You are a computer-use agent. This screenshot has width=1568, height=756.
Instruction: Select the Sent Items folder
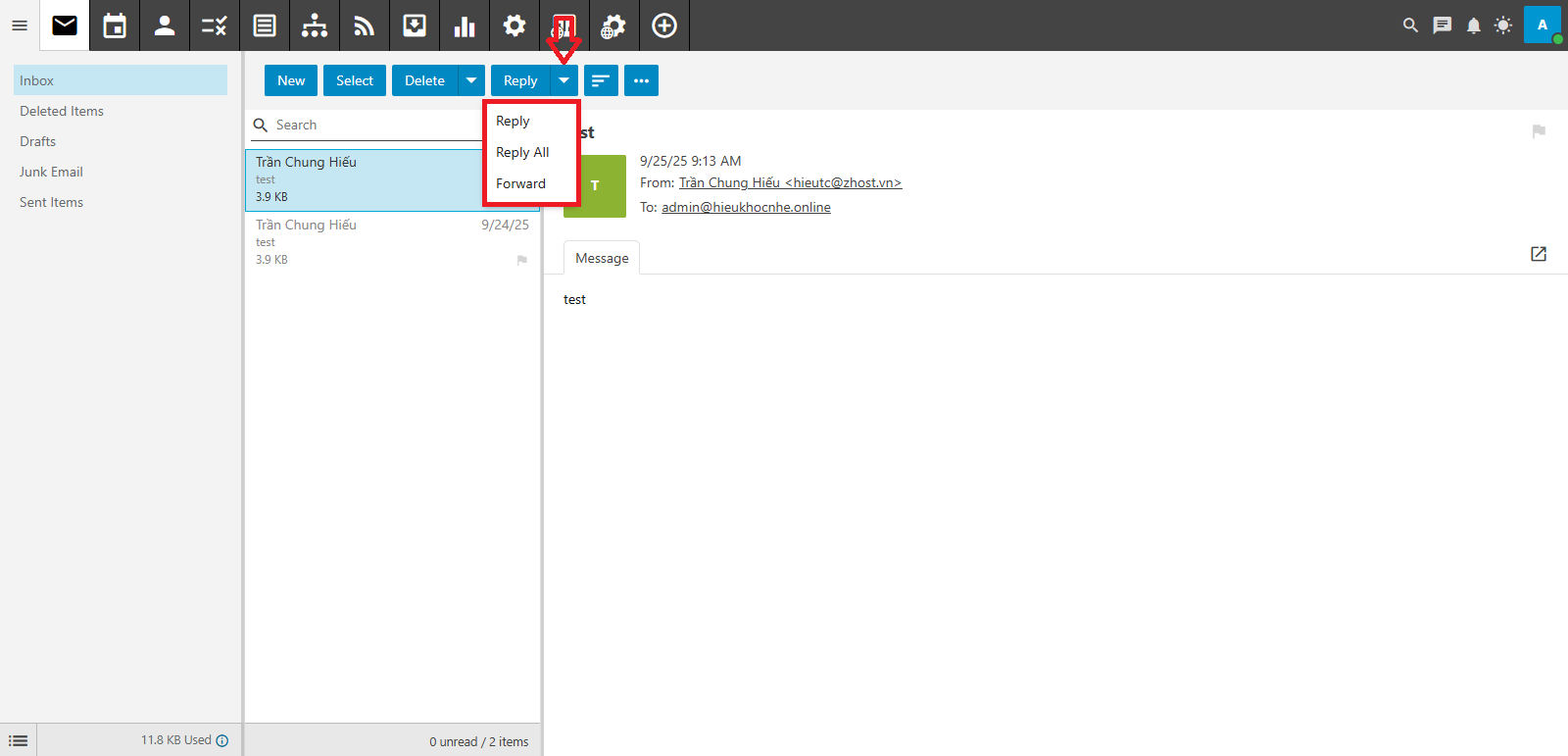tap(121, 202)
